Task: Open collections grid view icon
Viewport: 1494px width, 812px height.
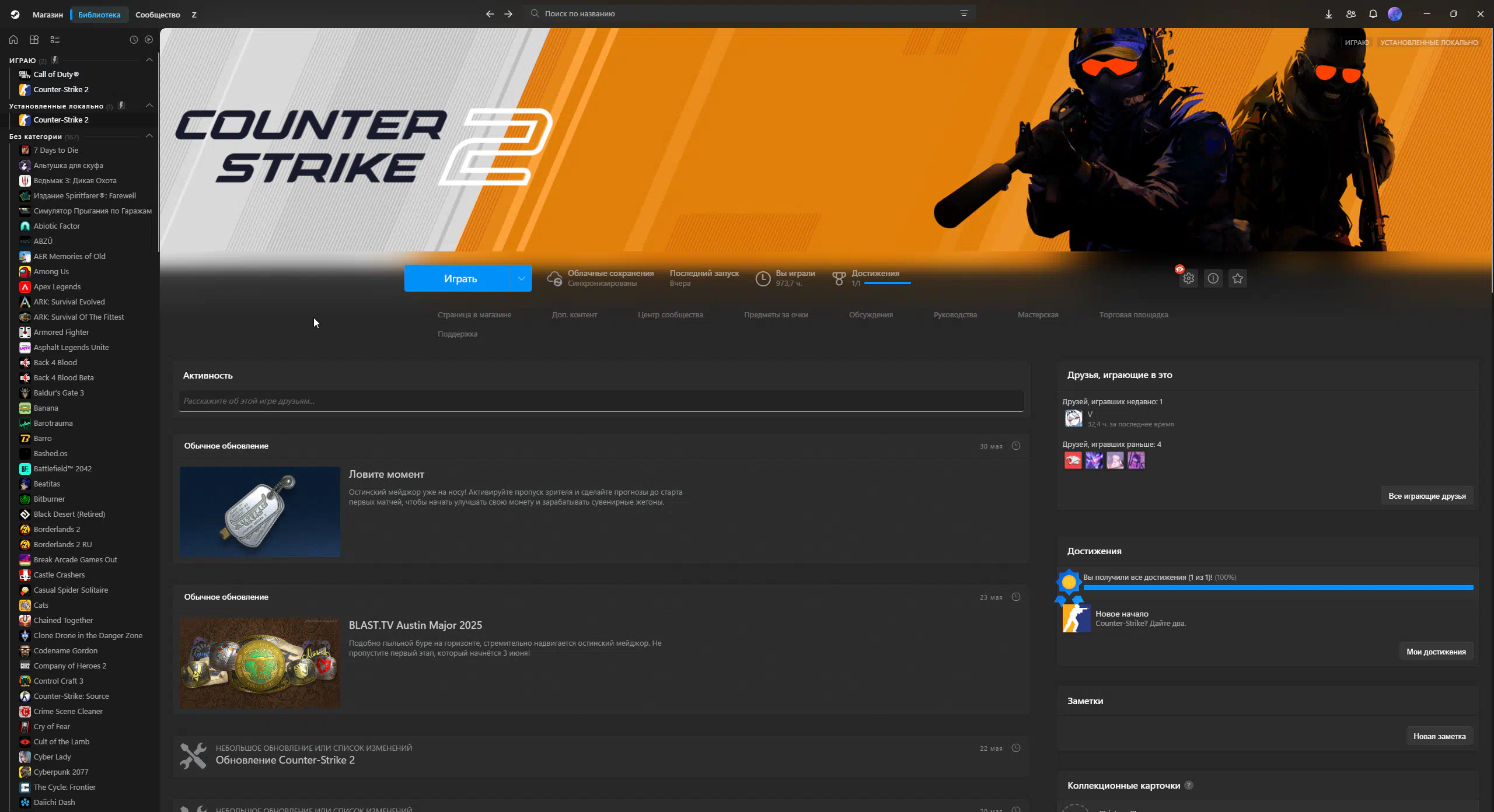Action: pos(34,40)
